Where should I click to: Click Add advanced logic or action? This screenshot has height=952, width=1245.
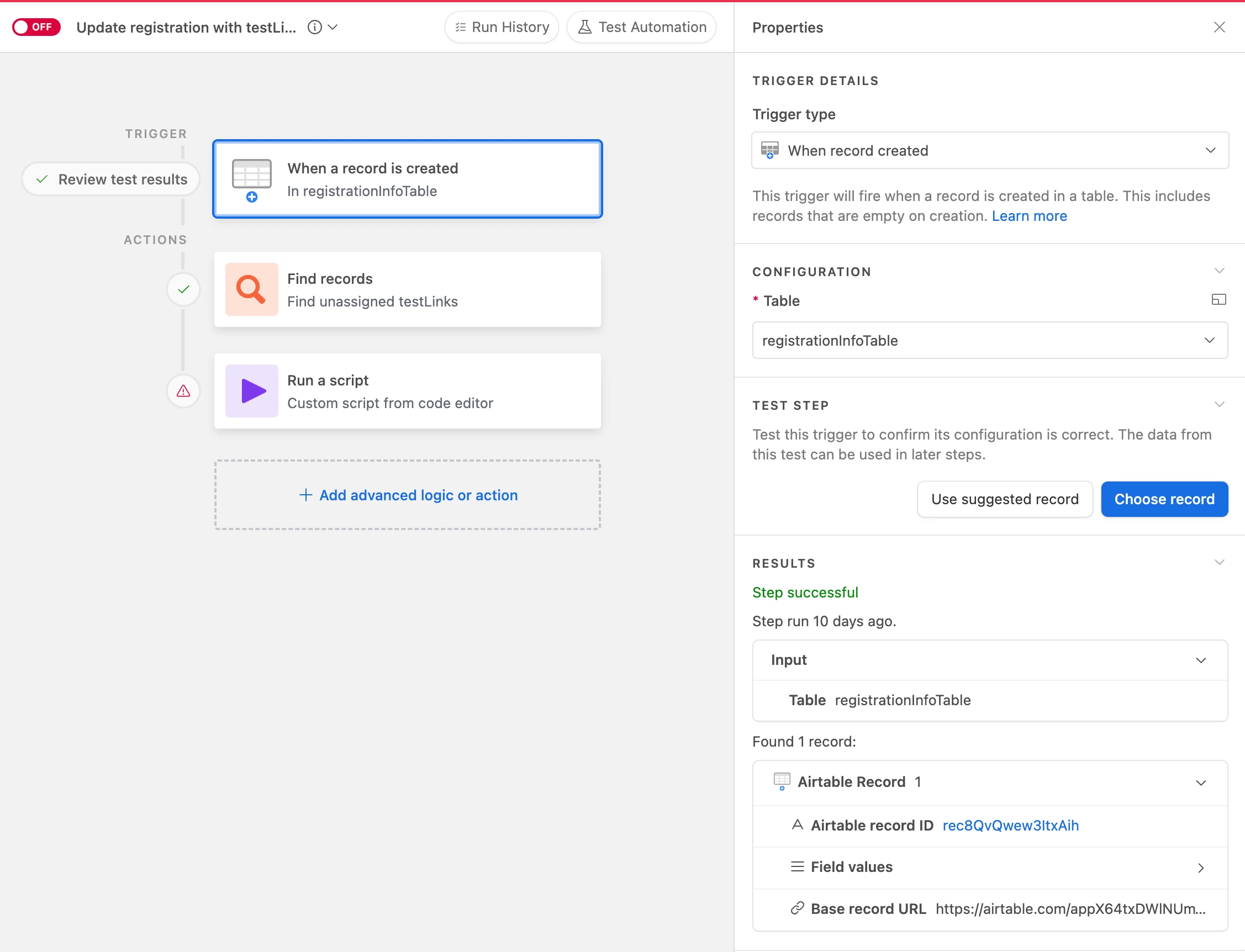tap(408, 495)
